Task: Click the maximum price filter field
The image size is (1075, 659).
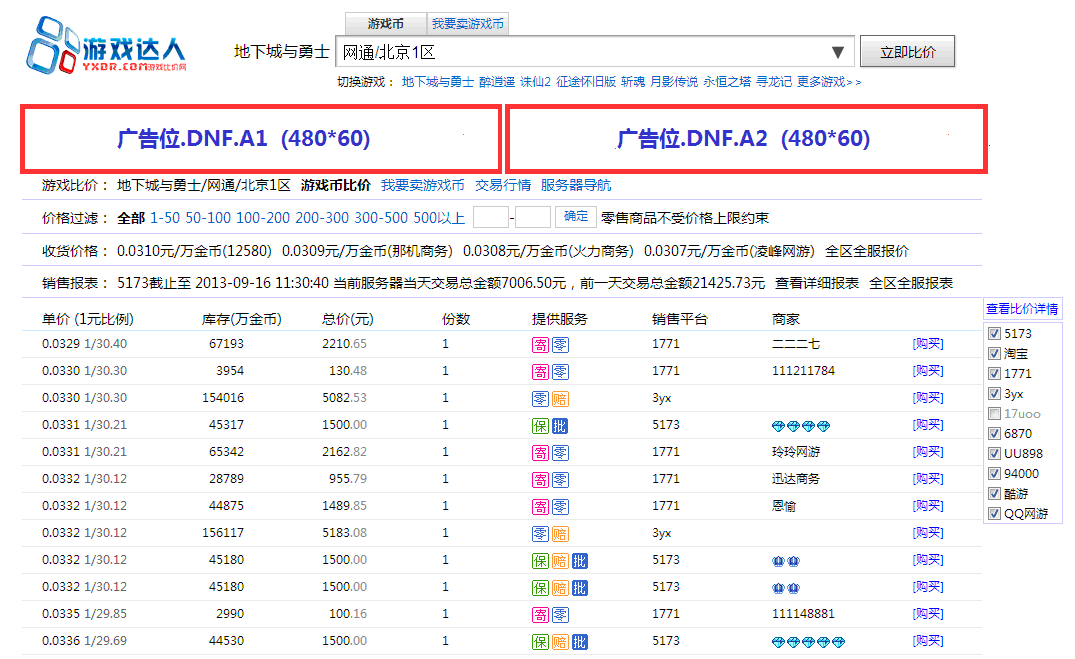Action: (533, 217)
